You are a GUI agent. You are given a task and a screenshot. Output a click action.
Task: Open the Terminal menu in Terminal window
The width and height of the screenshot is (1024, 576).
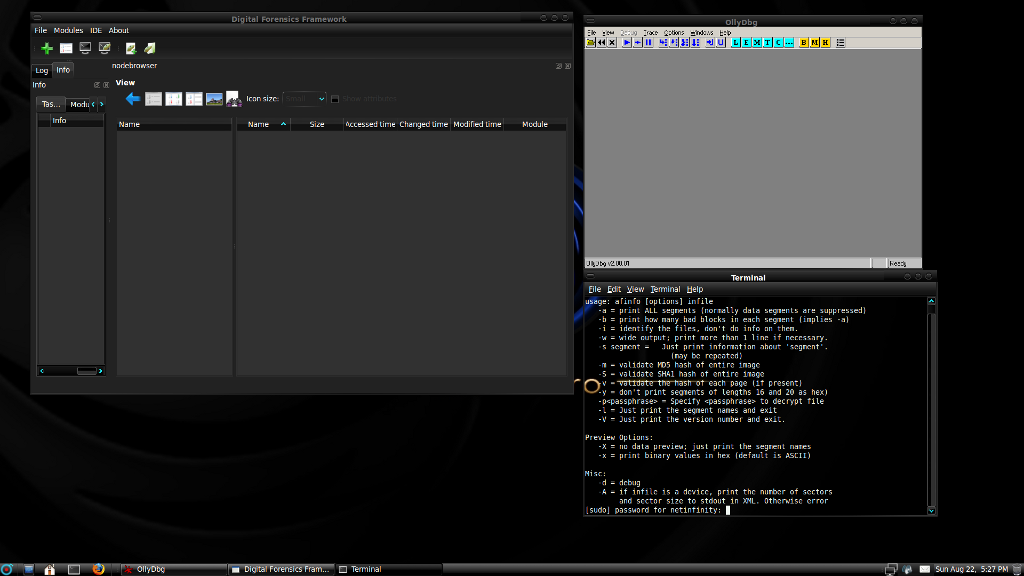[665, 289]
